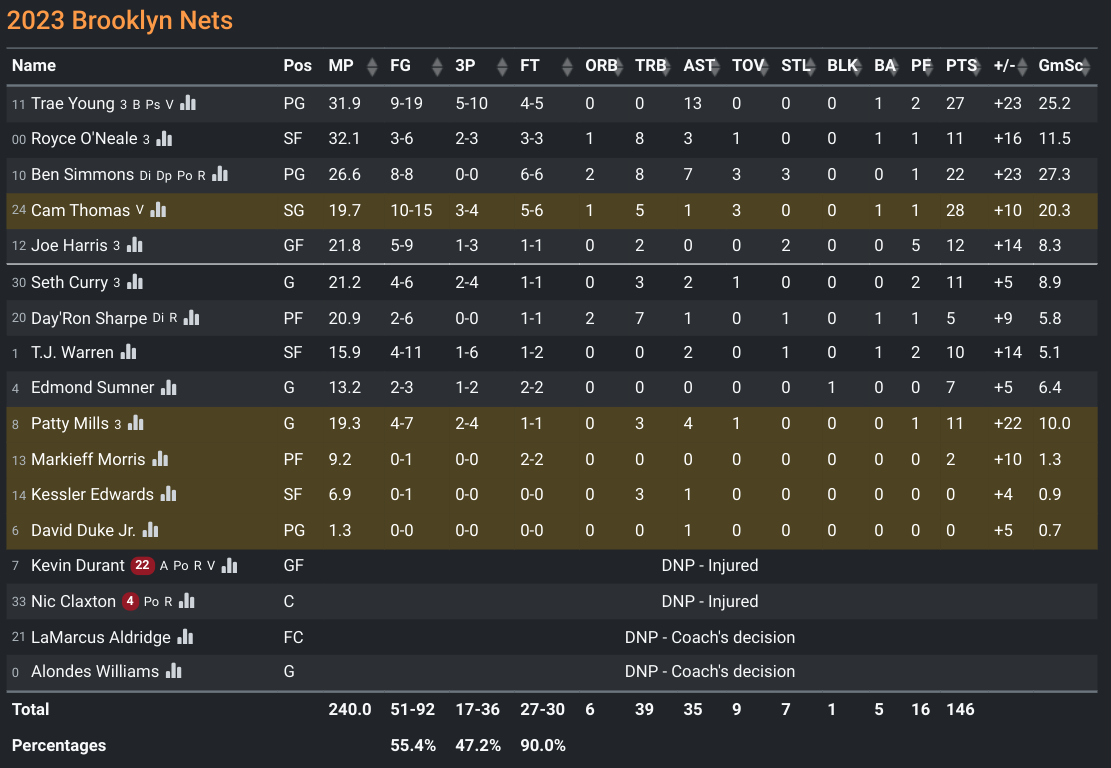This screenshot has width=1111, height=768.
Task: Sort table by PTS column header
Action: coord(961,66)
